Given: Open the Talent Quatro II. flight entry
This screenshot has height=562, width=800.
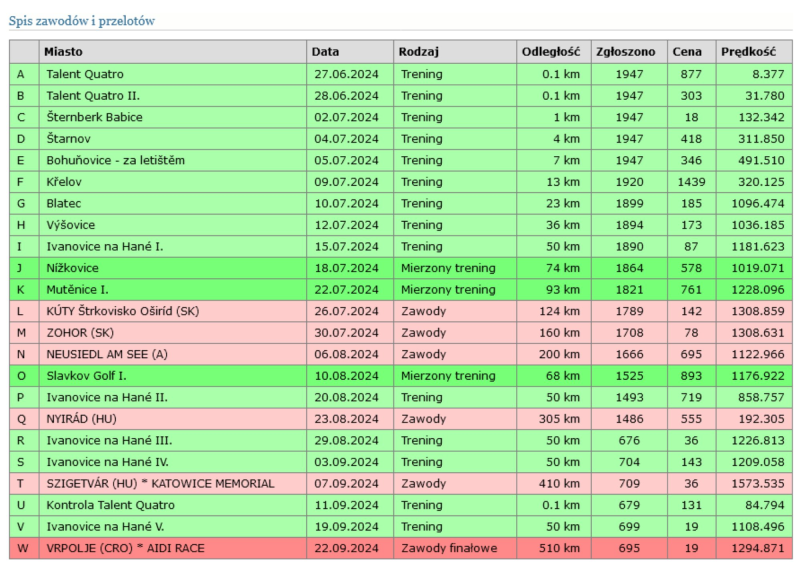Looking at the screenshot, I should click(x=93, y=95).
